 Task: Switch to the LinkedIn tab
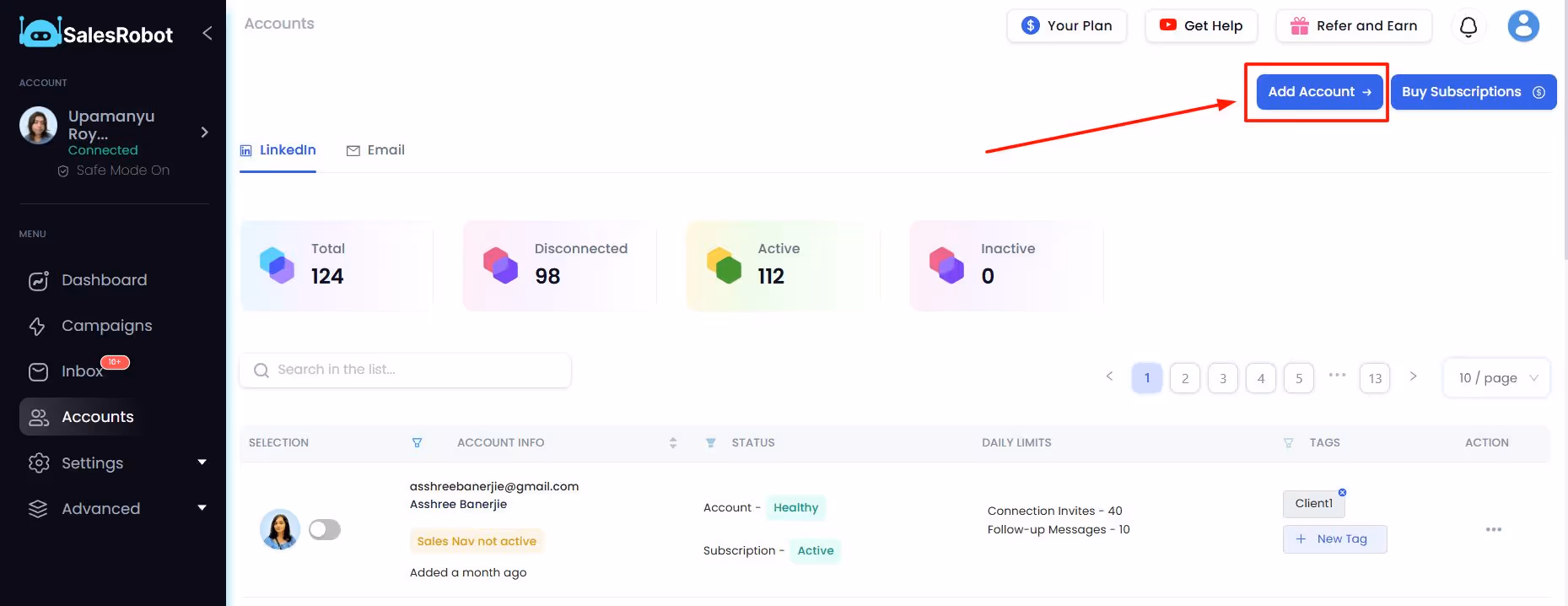277,150
